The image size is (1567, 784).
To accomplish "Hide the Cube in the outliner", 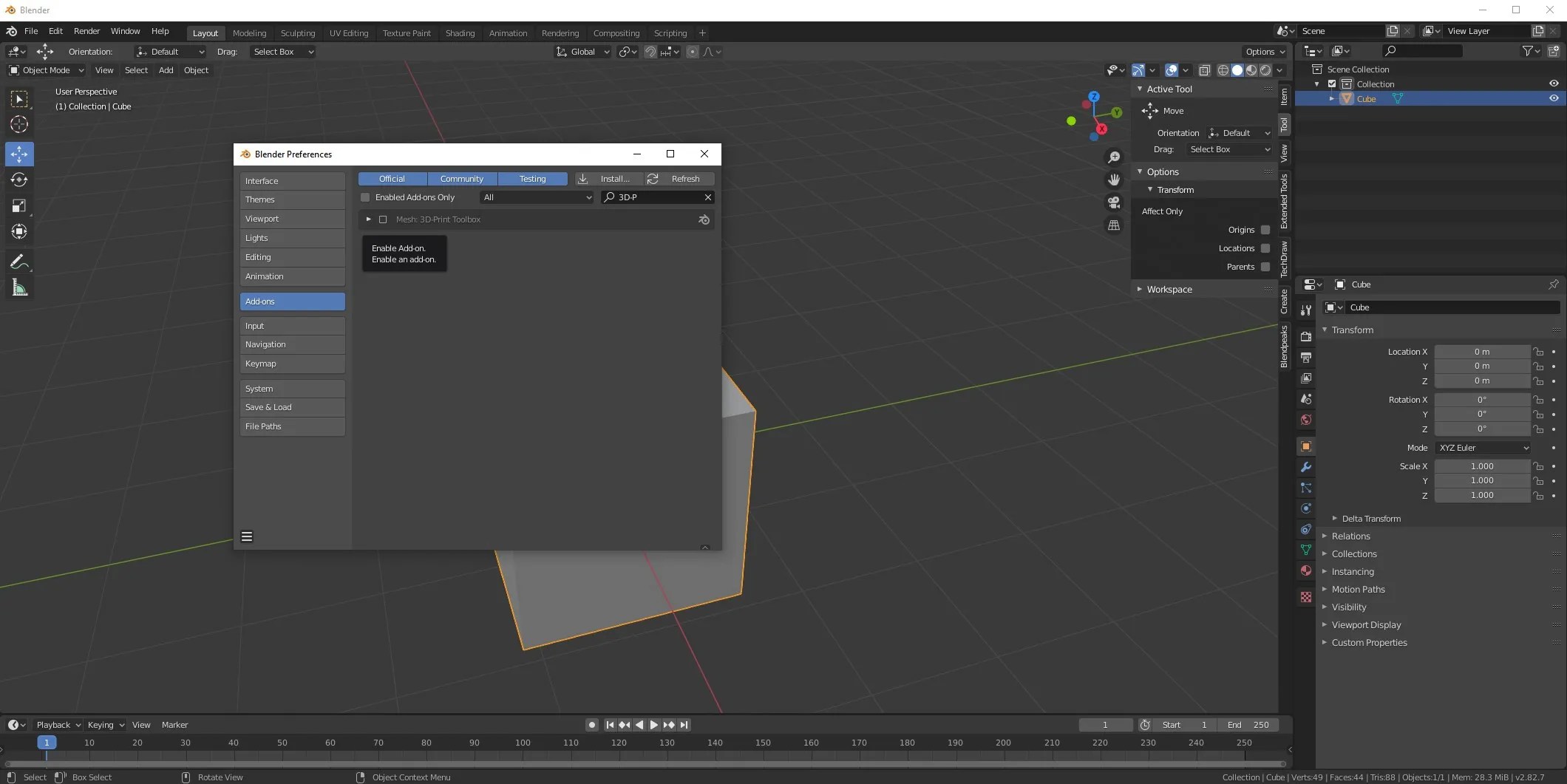I will tap(1553, 98).
